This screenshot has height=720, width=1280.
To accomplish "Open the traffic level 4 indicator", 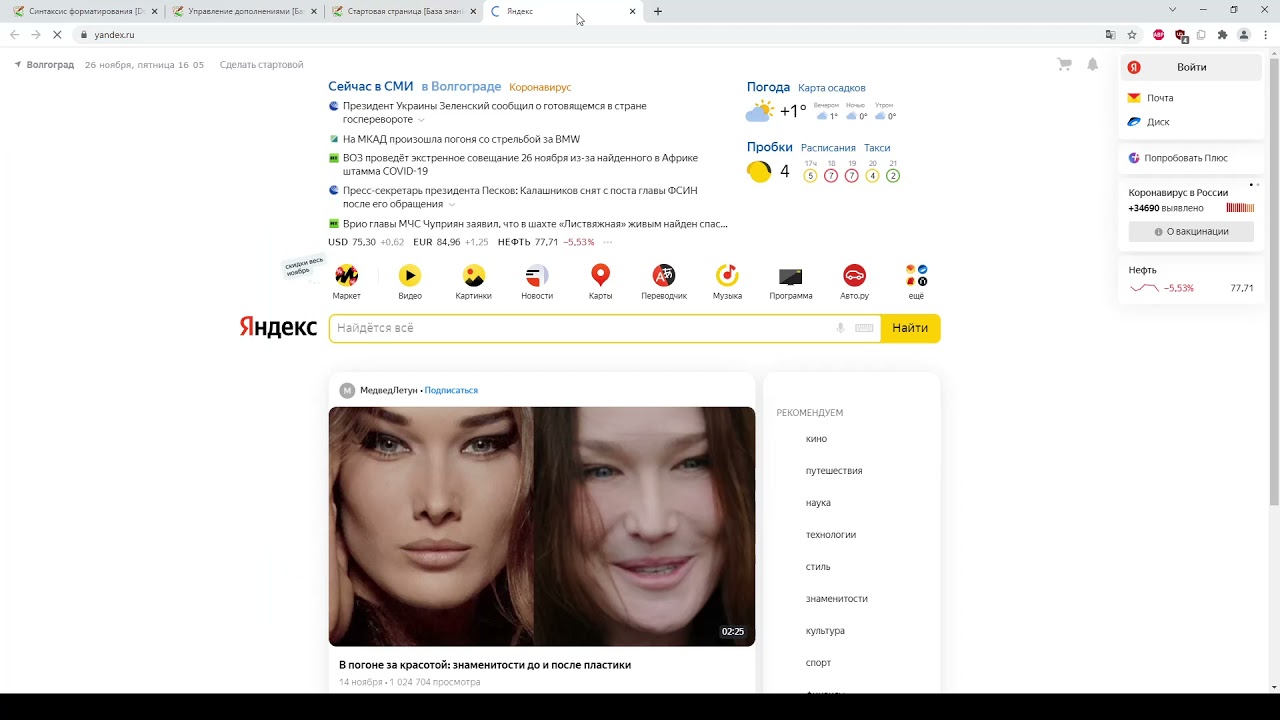I will click(x=768, y=172).
